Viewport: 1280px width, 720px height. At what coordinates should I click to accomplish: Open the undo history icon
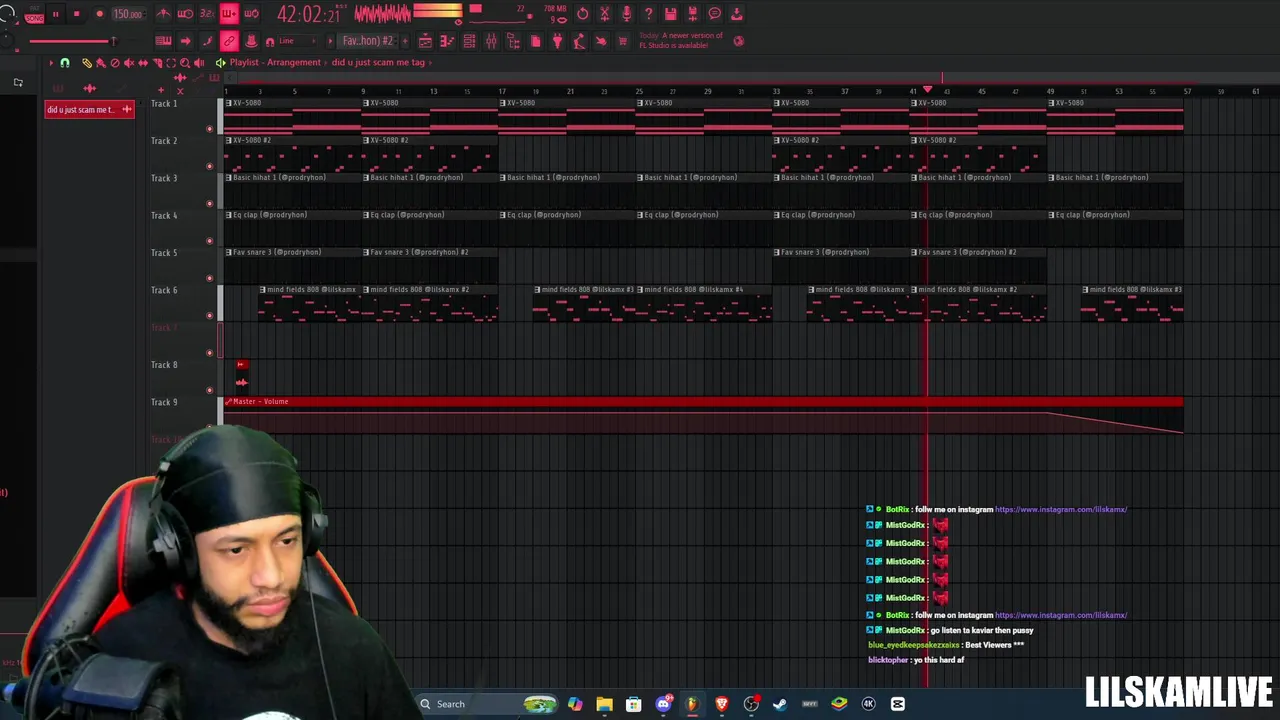point(583,14)
